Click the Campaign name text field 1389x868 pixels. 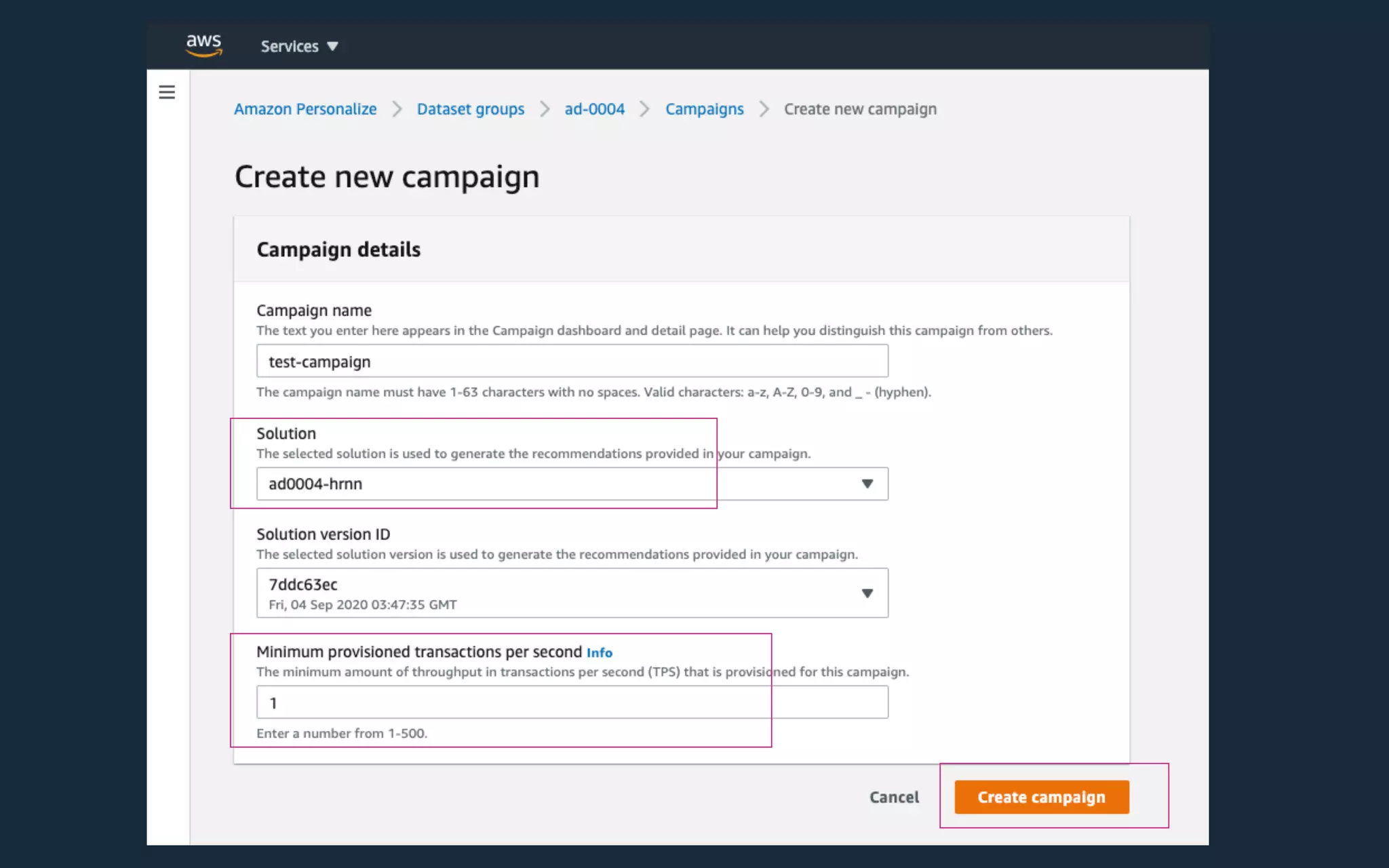click(572, 361)
